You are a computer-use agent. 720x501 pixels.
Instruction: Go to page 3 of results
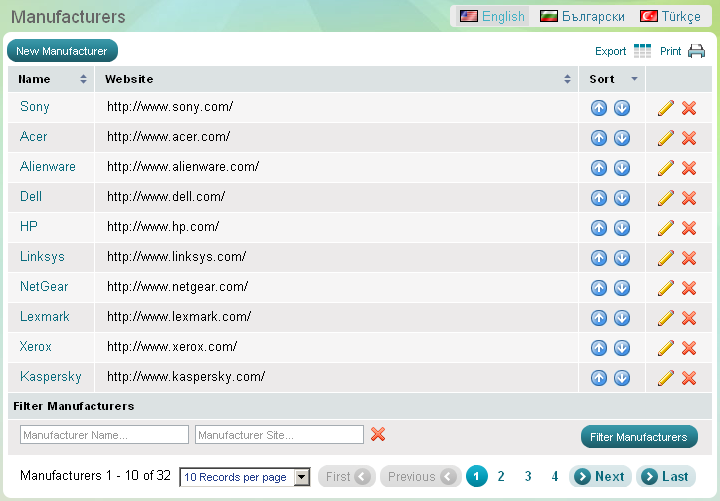point(528,477)
